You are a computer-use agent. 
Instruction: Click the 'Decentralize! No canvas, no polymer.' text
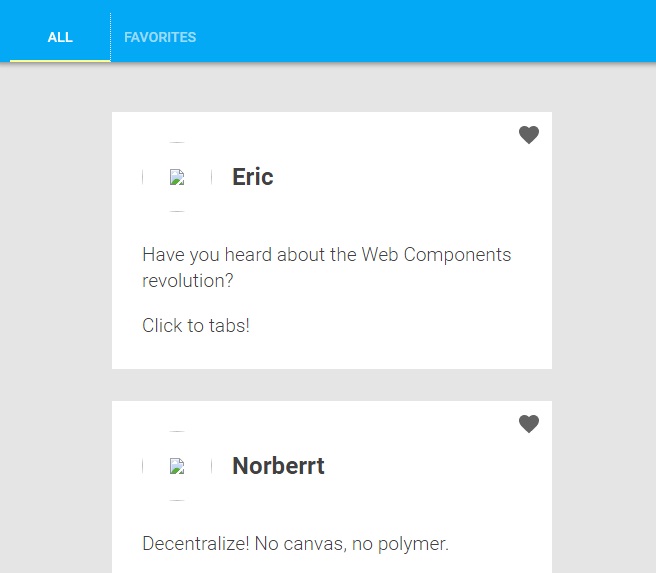(296, 544)
